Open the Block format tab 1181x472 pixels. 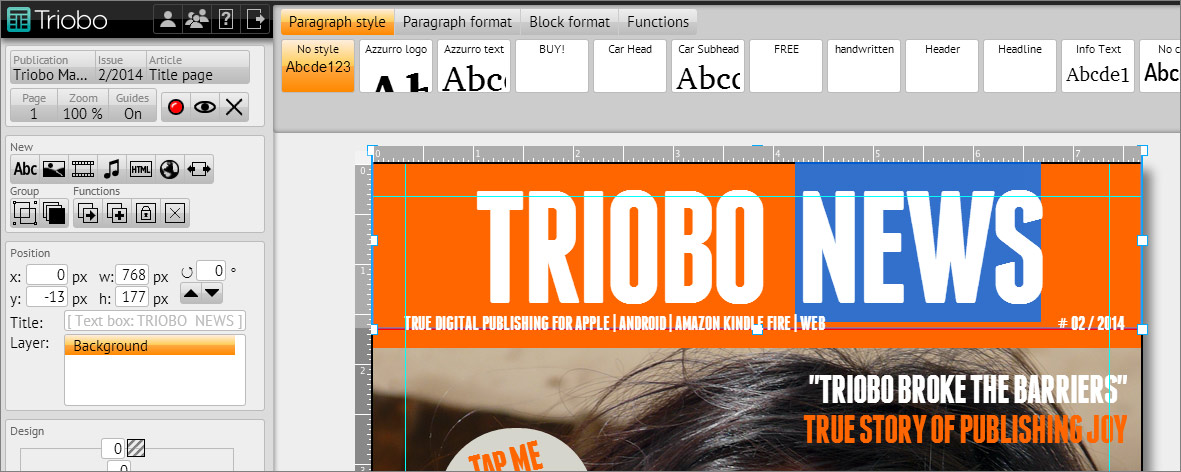click(570, 21)
